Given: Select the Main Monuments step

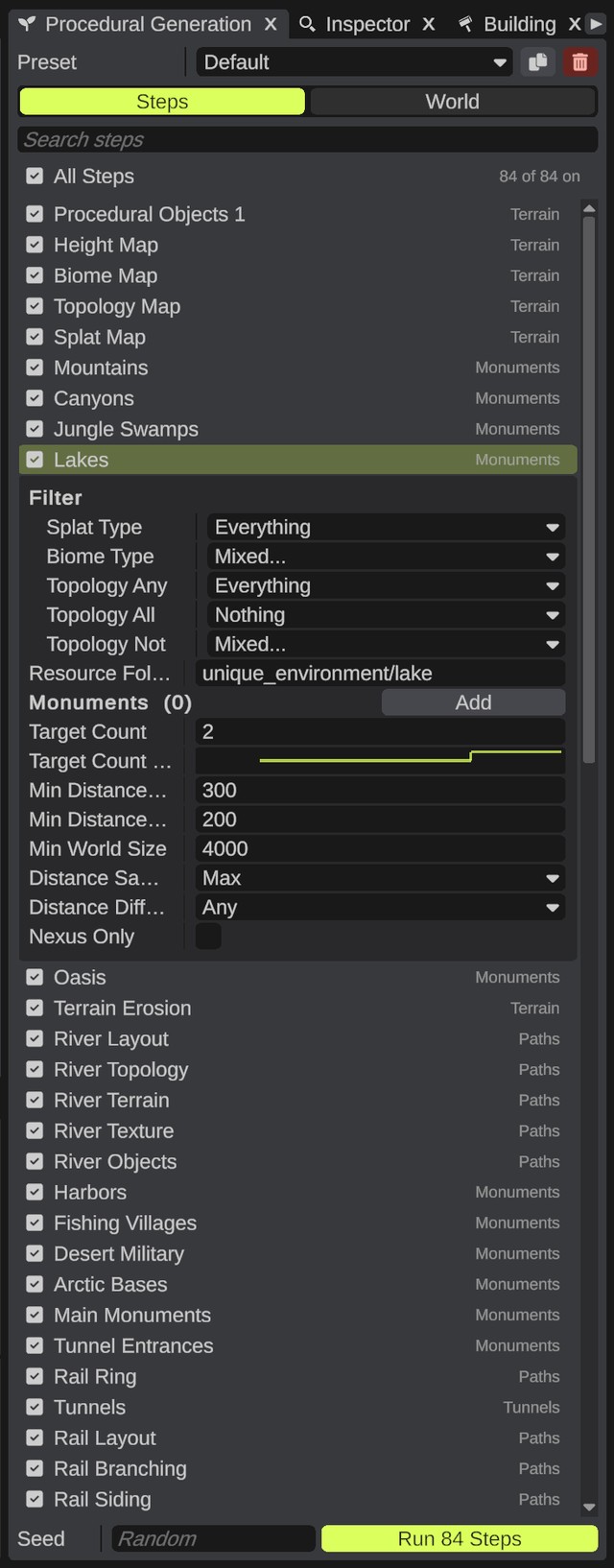Looking at the screenshot, I should (297, 1315).
